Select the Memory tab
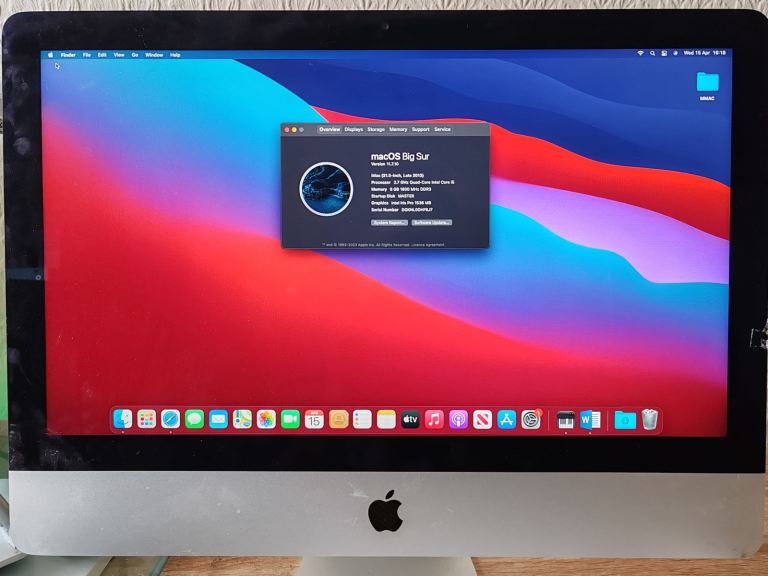 click(x=398, y=129)
